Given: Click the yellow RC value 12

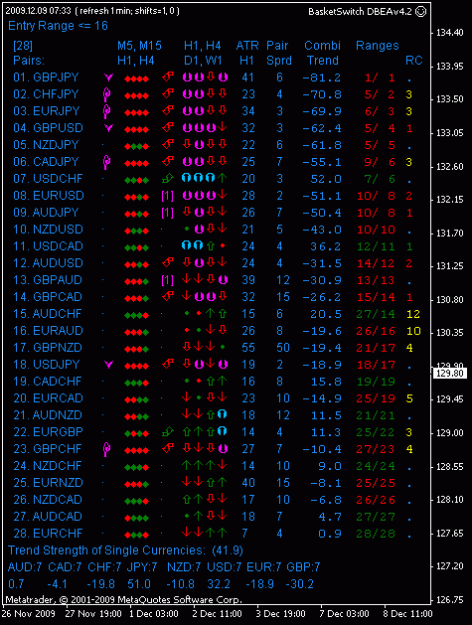Looking at the screenshot, I should click(413, 314).
